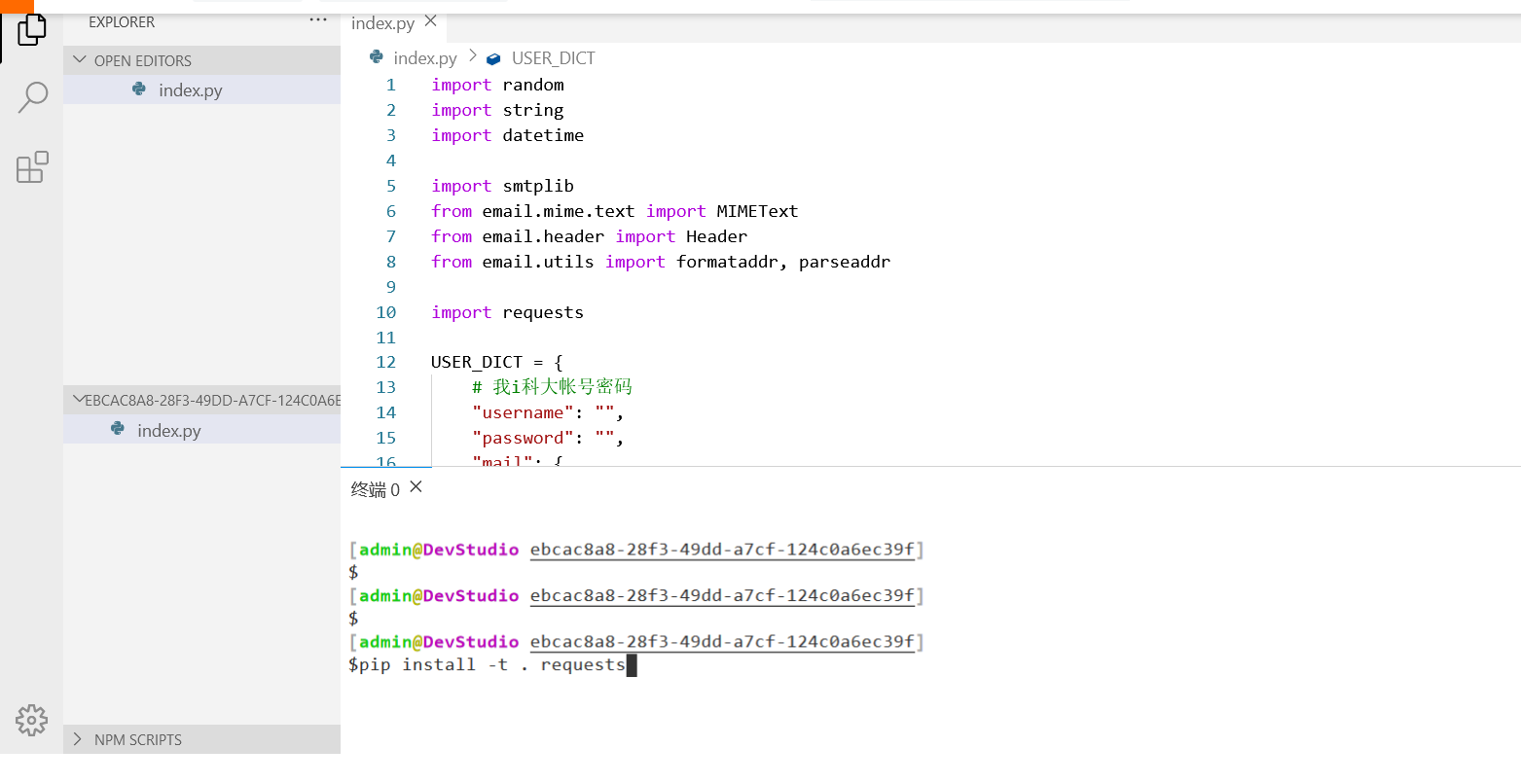
Task: Open the Manage gear icon
Action: 31,720
